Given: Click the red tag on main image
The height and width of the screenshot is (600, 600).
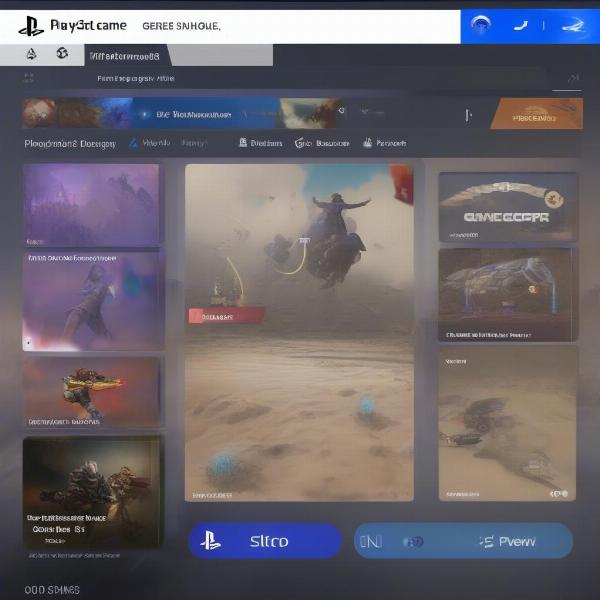Looking at the screenshot, I should click(x=226, y=316).
